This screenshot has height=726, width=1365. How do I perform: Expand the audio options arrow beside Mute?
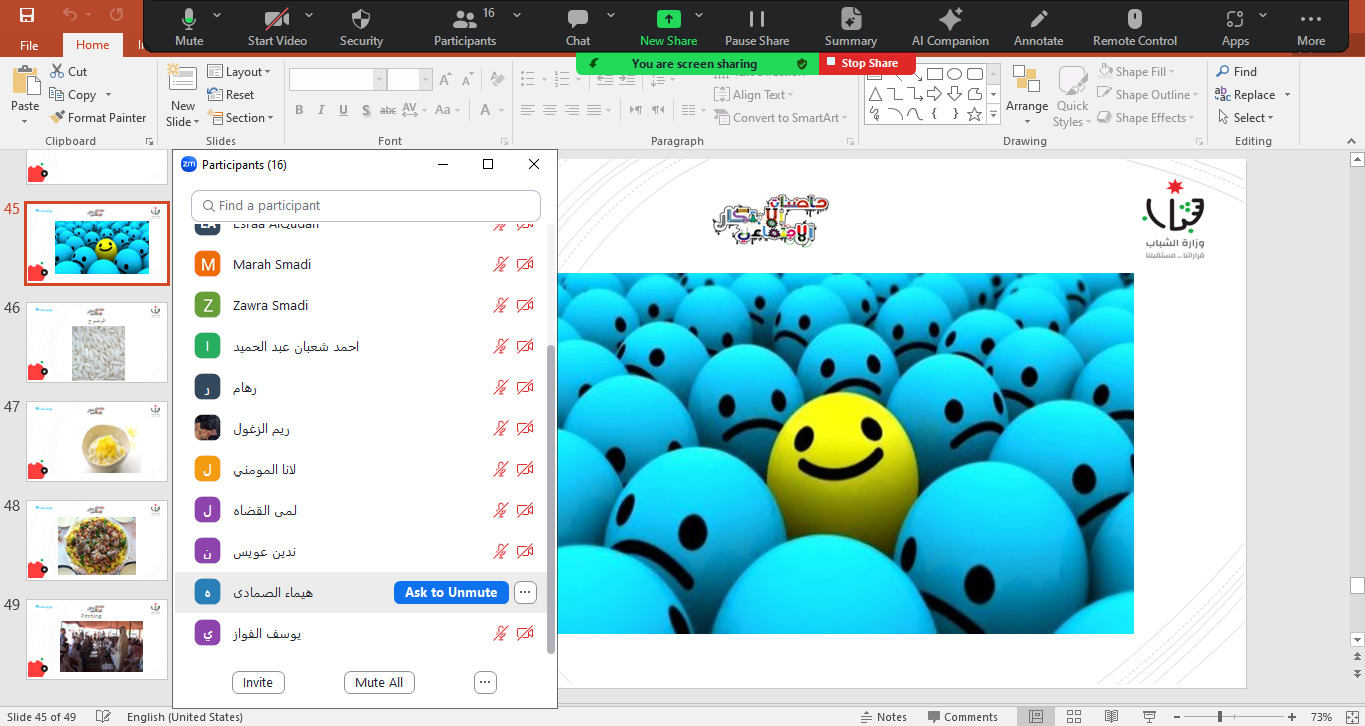(218, 15)
